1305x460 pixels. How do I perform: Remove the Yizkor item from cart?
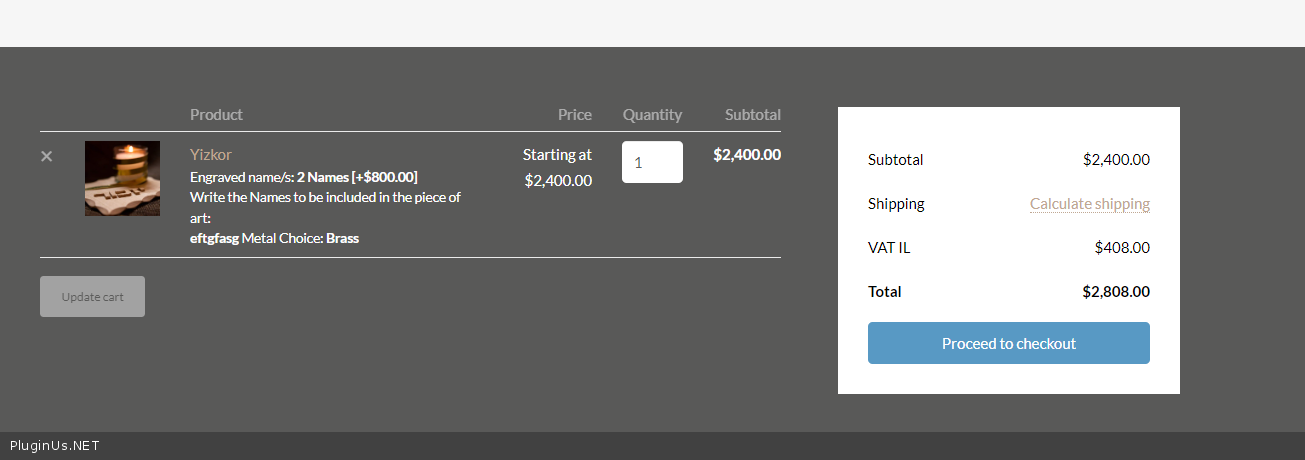tap(46, 156)
